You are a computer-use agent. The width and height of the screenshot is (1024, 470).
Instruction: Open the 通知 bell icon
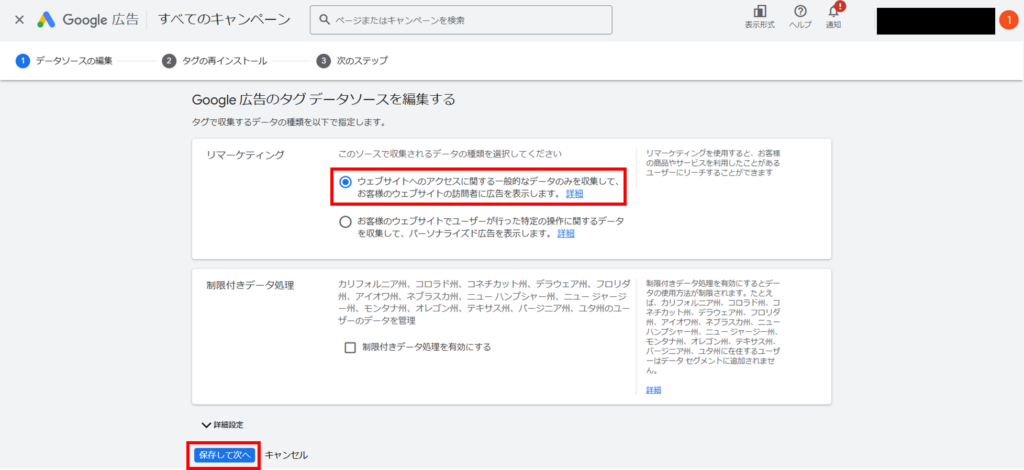[833, 17]
